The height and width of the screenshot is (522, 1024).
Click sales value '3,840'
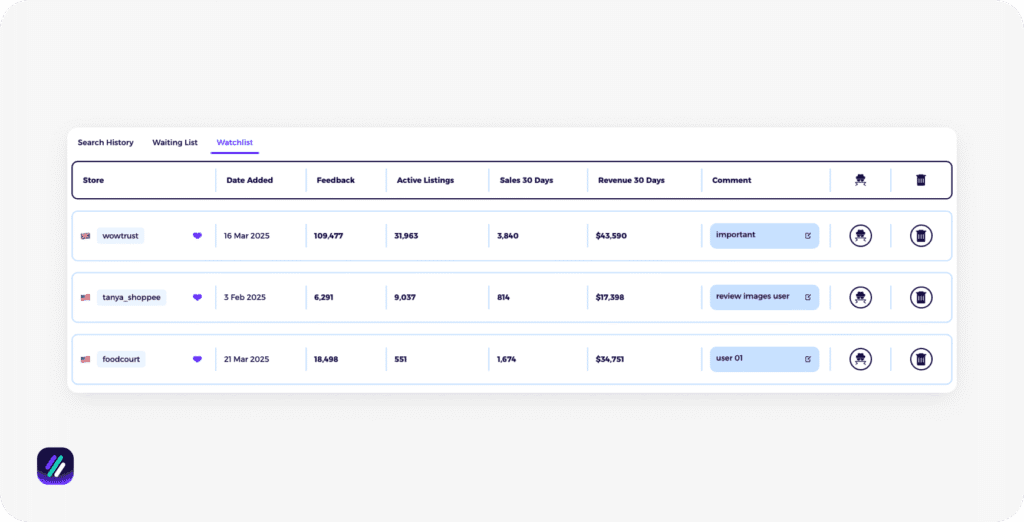(507, 236)
